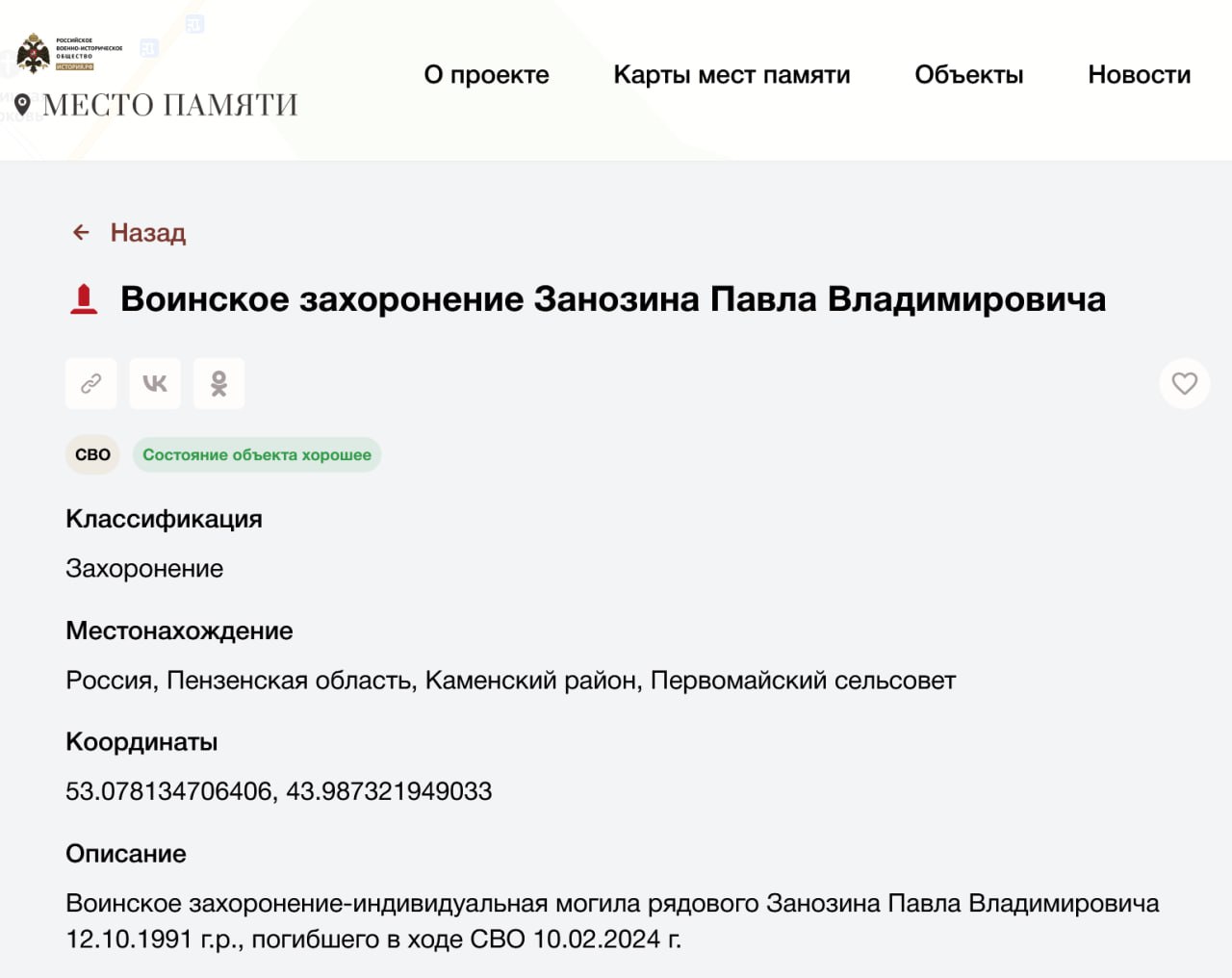Open the О проекте menu item
This screenshot has height=978, width=1232.
click(x=486, y=74)
